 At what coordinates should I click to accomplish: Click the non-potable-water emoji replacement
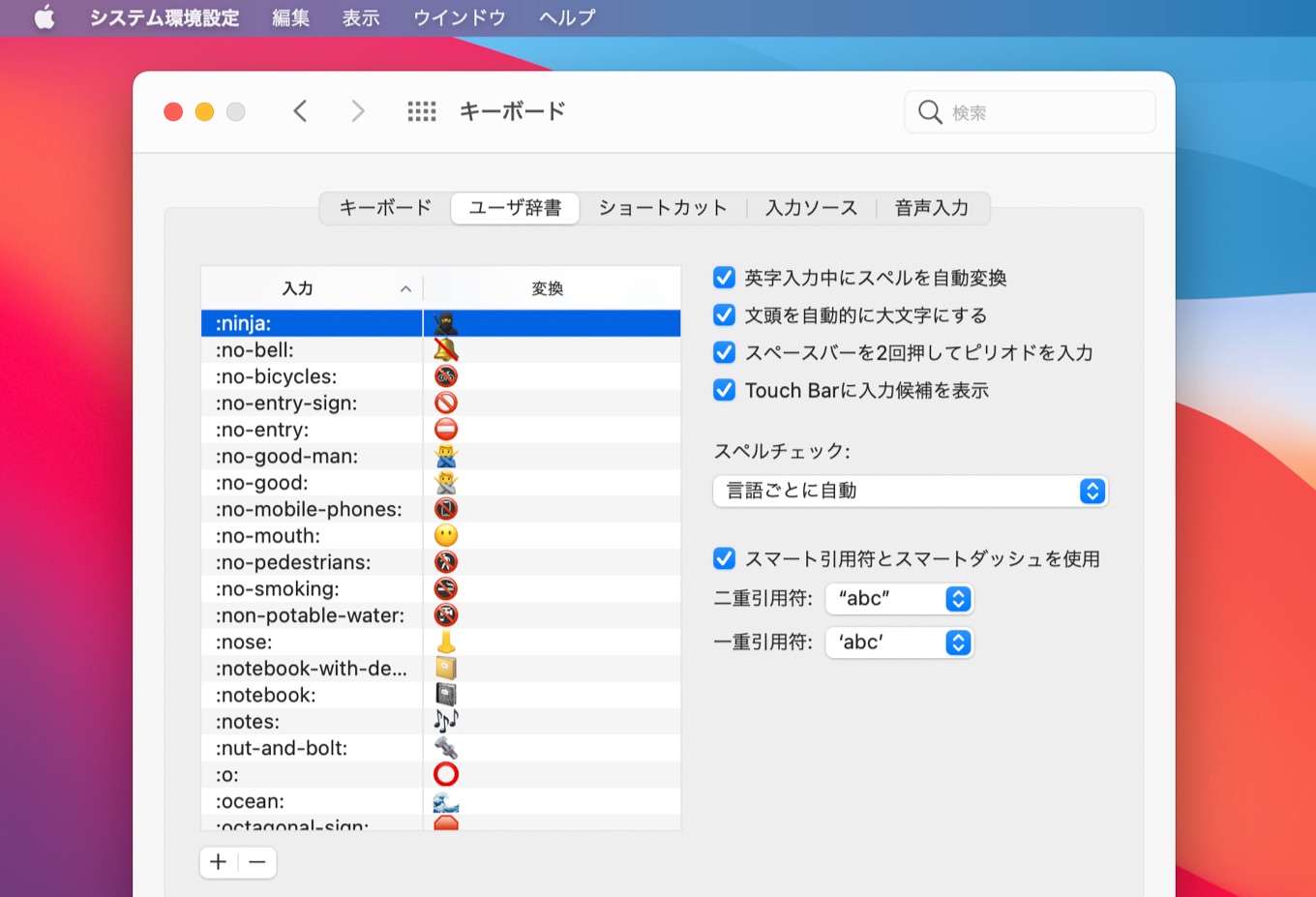tap(446, 615)
